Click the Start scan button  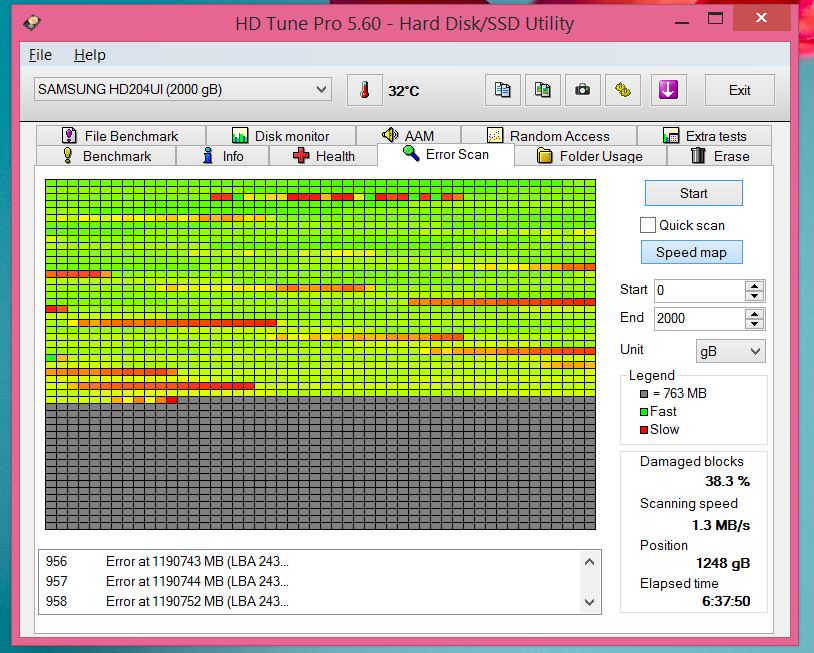(694, 194)
